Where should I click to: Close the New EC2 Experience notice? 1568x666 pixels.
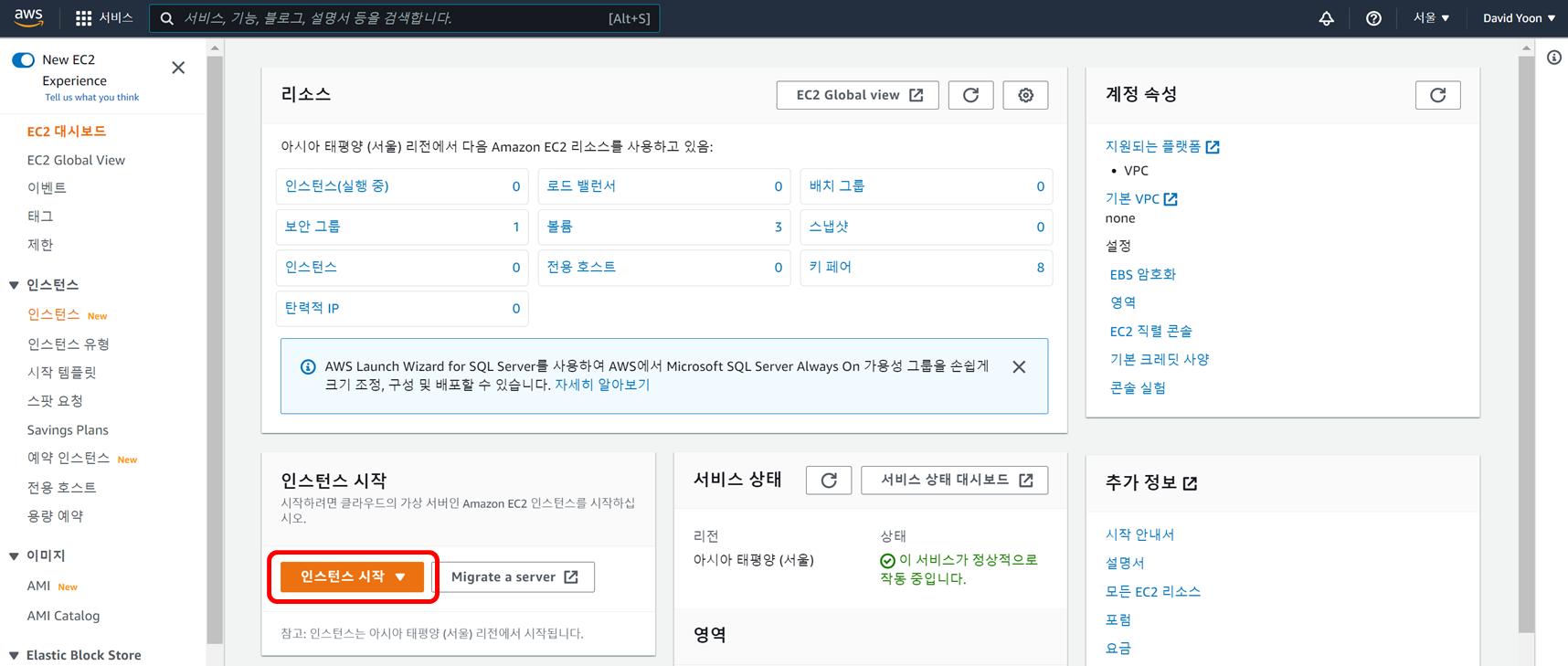pyautogui.click(x=178, y=68)
